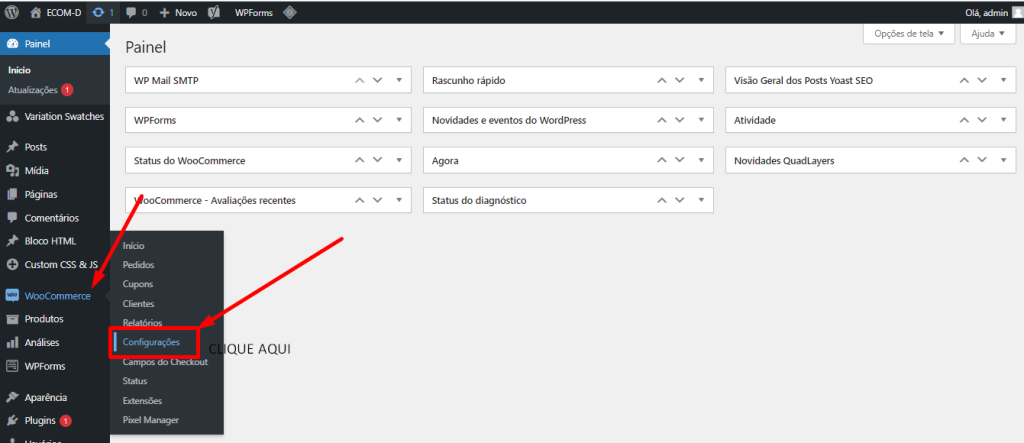1024x443 pixels.
Task: Toggle the Status do diagnóstico panel triangle
Action: pos(701,200)
